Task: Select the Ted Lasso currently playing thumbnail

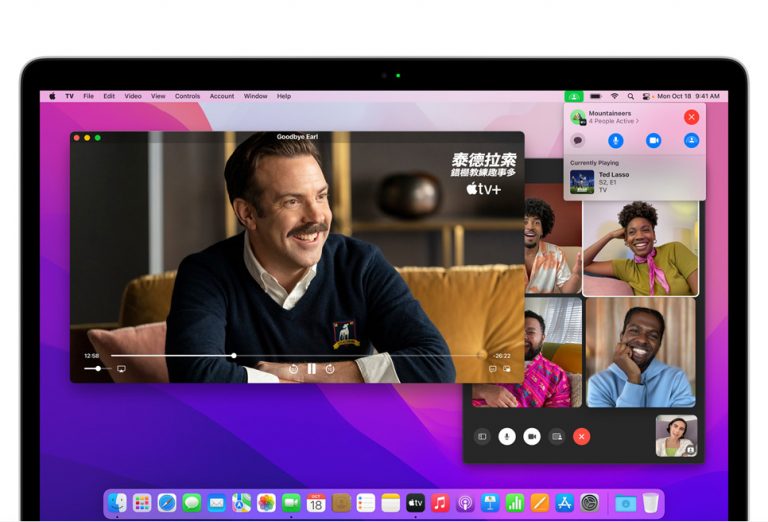Action: coord(582,181)
